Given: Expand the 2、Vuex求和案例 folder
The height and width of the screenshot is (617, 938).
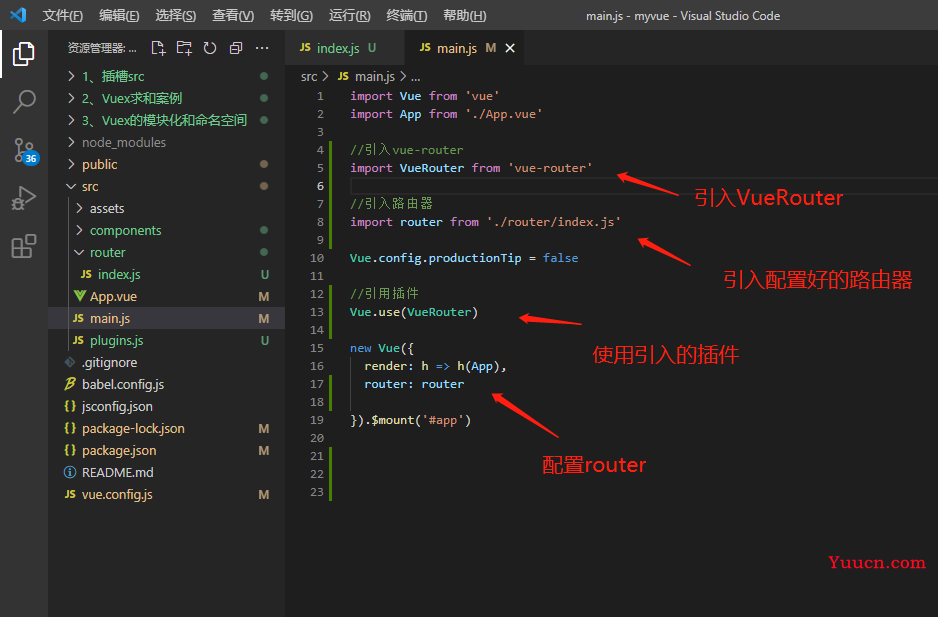Looking at the screenshot, I should coord(166,98).
